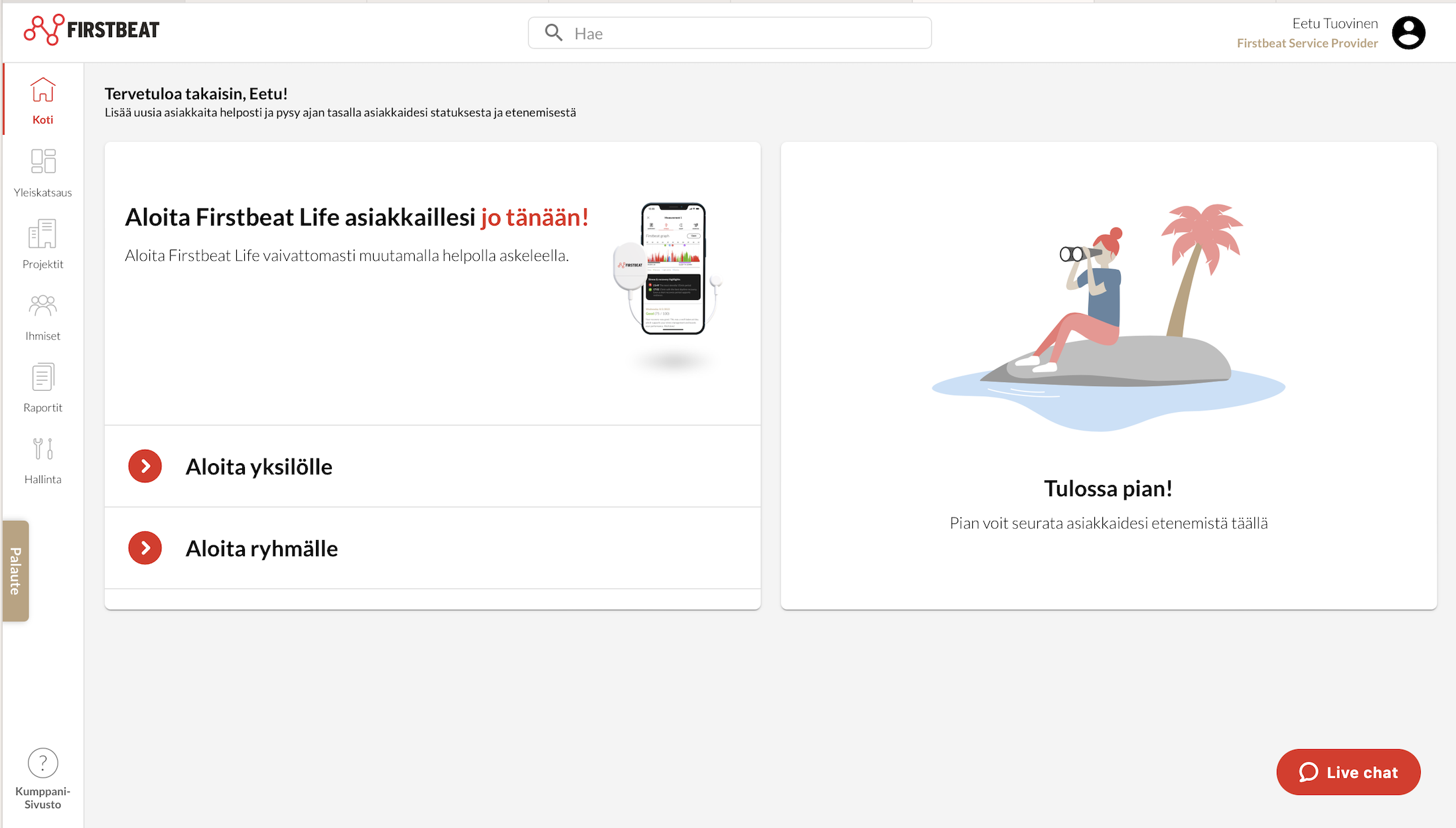Viewport: 1456px width, 828px height.
Task: Click the search magnifier icon
Action: (553, 33)
